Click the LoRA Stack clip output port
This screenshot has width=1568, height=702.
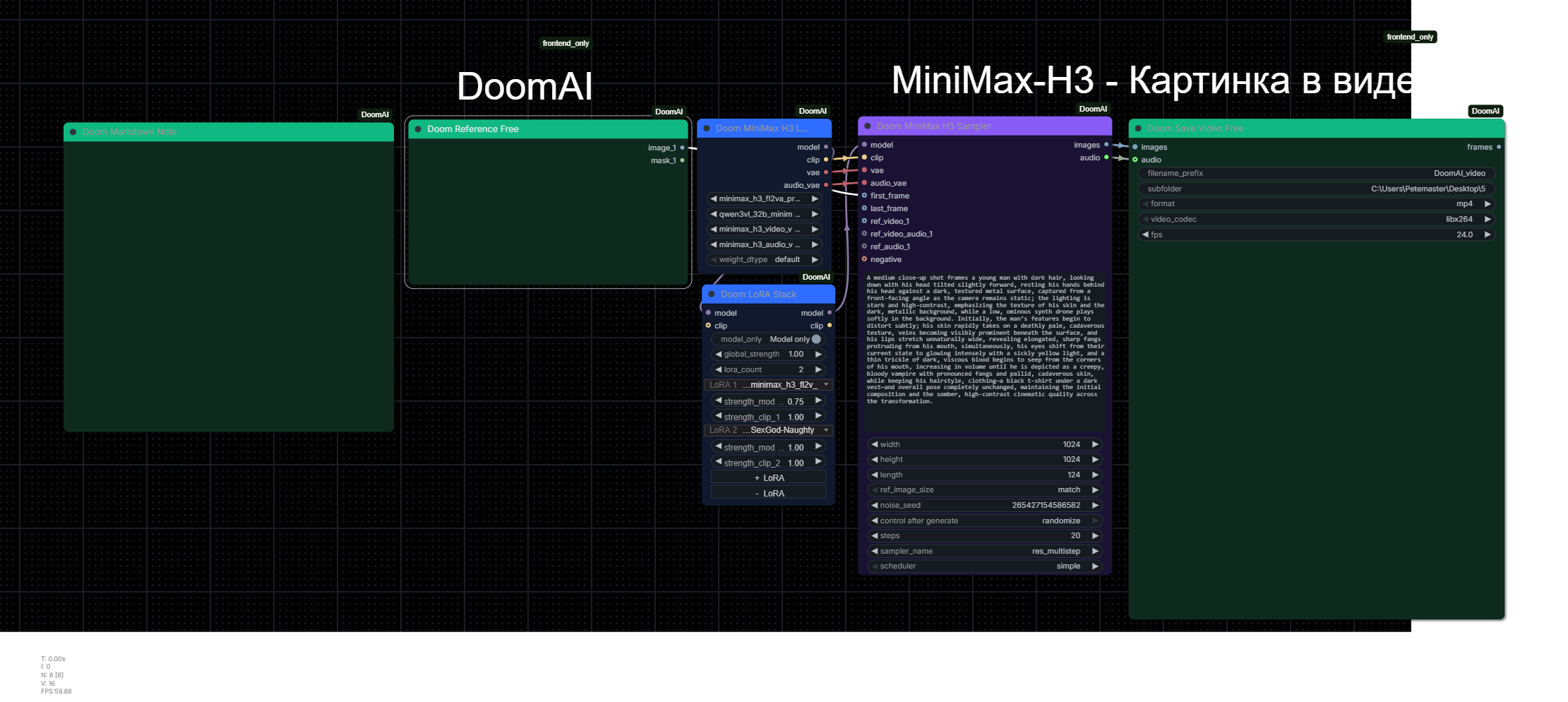coord(830,326)
